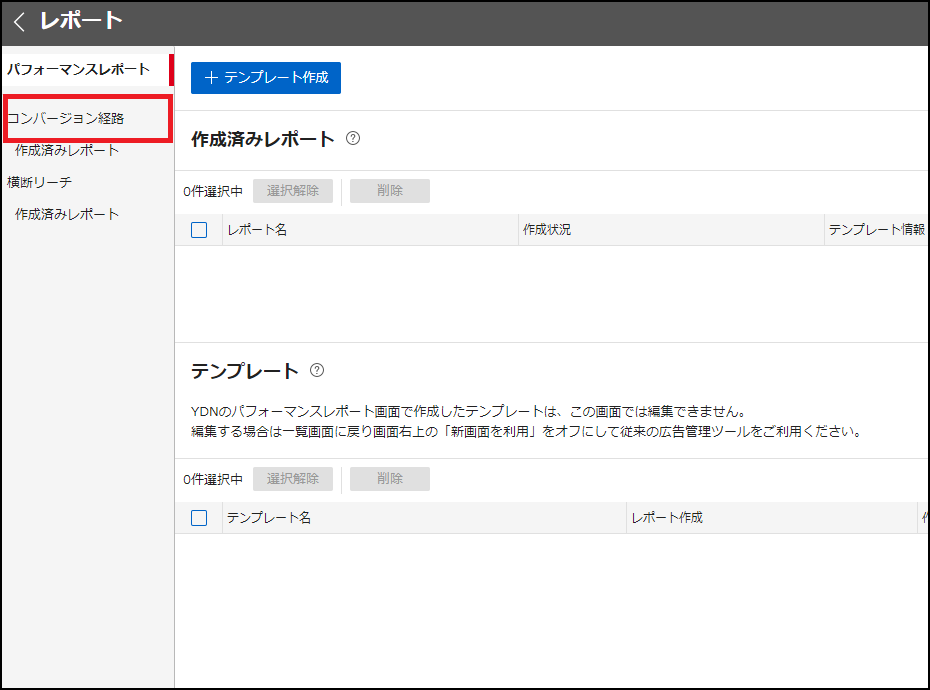The image size is (930, 690).
Task: Click the 作成状況 column header
Action: (547, 230)
